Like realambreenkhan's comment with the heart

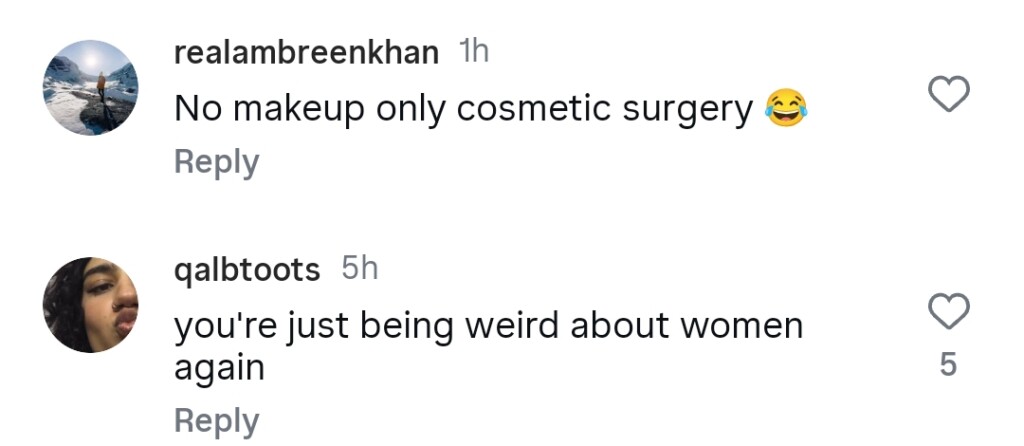pyautogui.click(x=949, y=96)
